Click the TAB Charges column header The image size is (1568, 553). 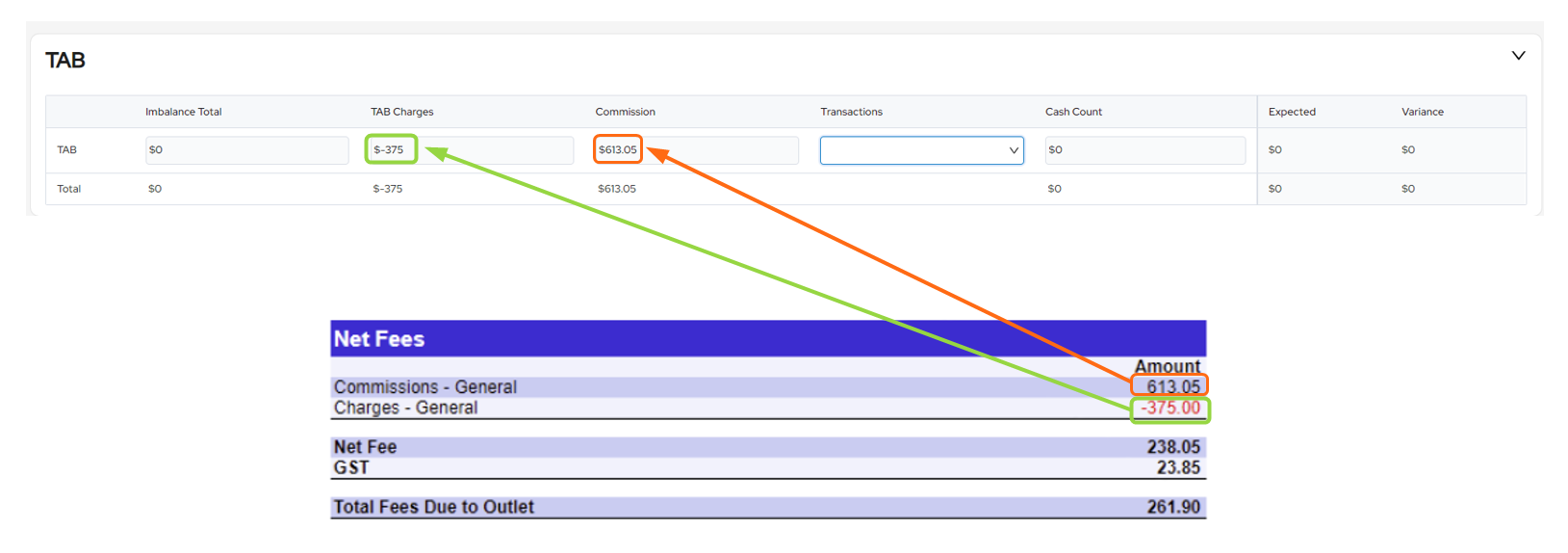pos(402,112)
